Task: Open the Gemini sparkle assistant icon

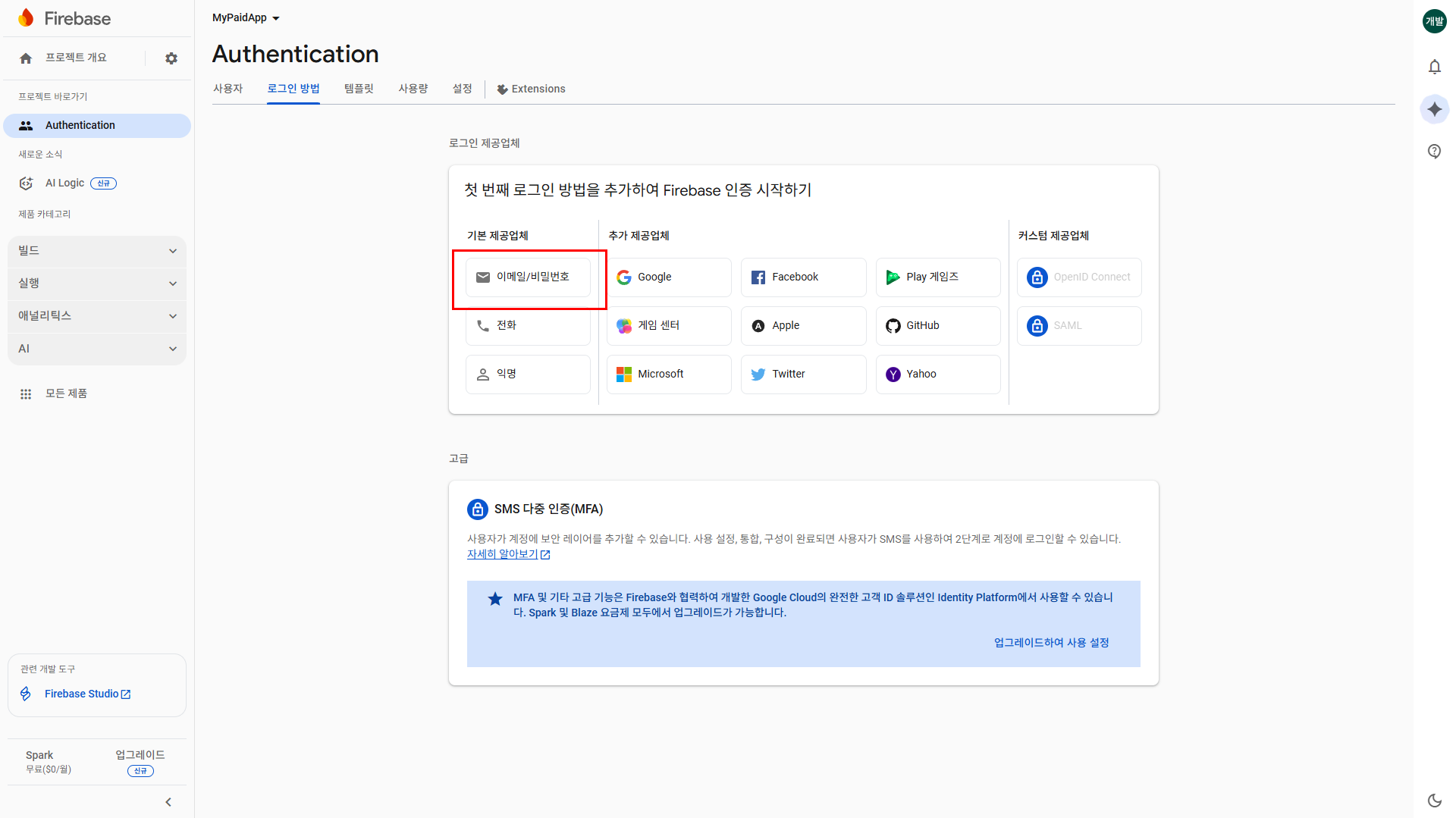Action: coord(1435,109)
